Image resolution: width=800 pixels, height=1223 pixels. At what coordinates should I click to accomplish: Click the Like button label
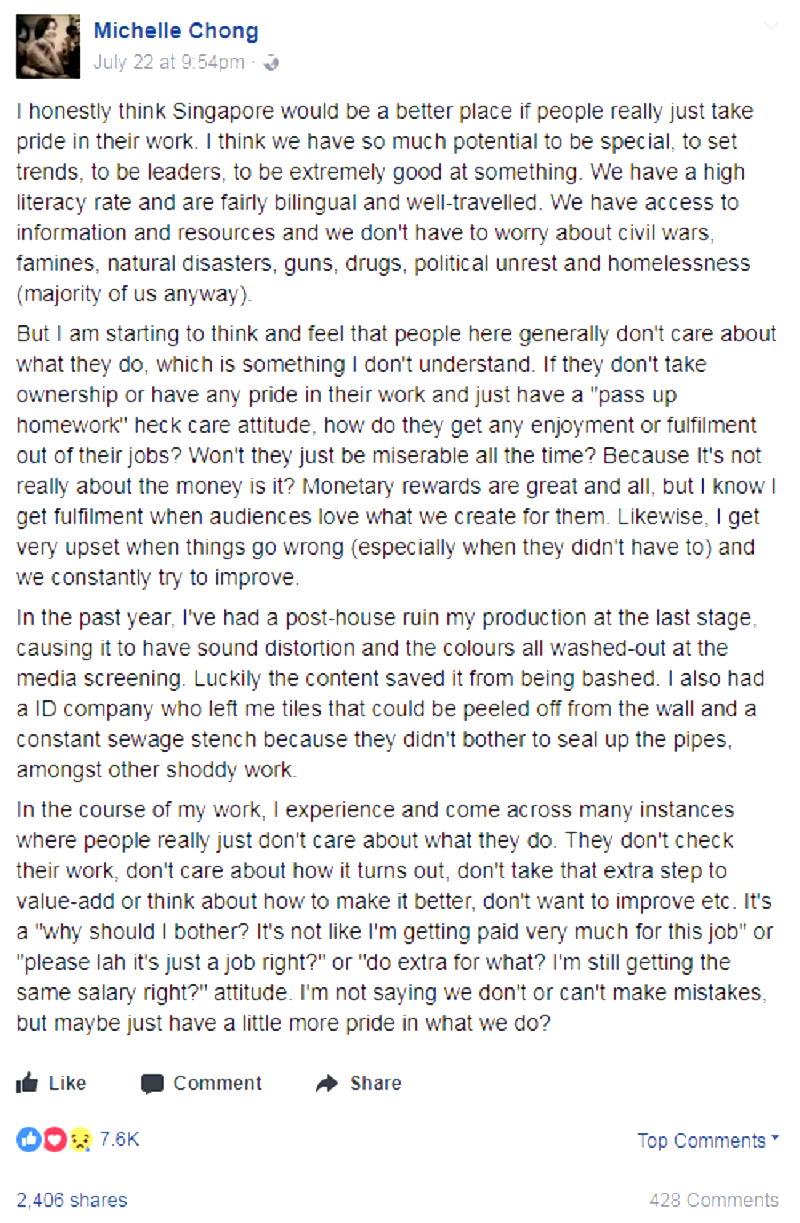coord(67,1083)
